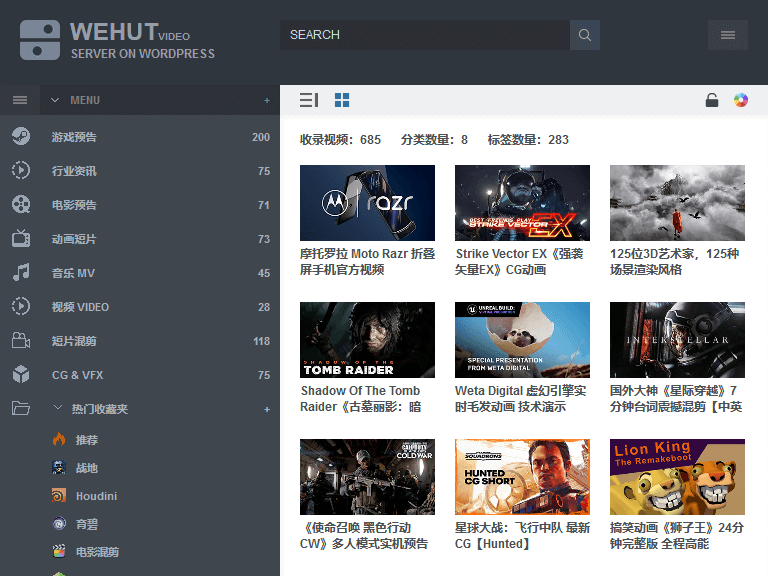The height and width of the screenshot is (576, 768).
Task: Open the Call of Duty Cold War thumbnail
Action: 367,477
